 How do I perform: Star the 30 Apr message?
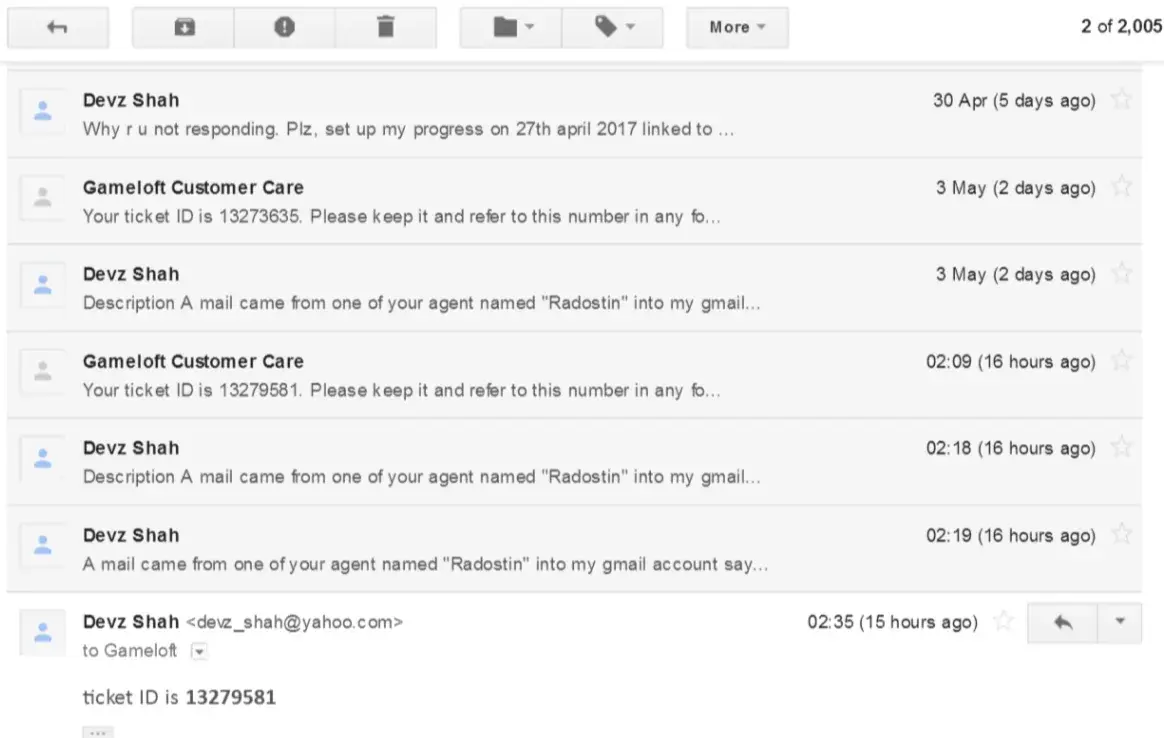click(1122, 100)
